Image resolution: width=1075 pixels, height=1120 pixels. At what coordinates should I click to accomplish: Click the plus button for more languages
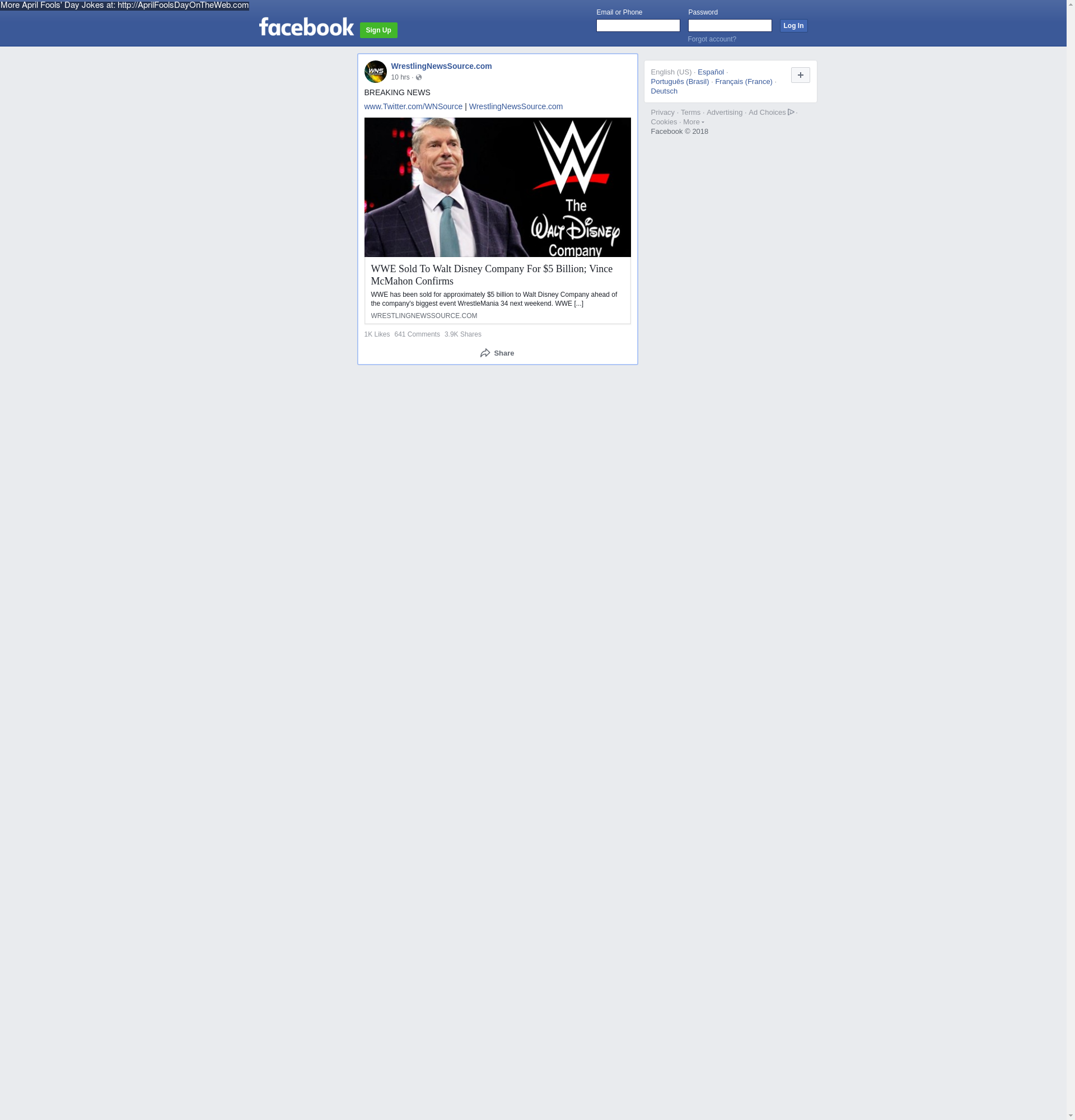[800, 75]
